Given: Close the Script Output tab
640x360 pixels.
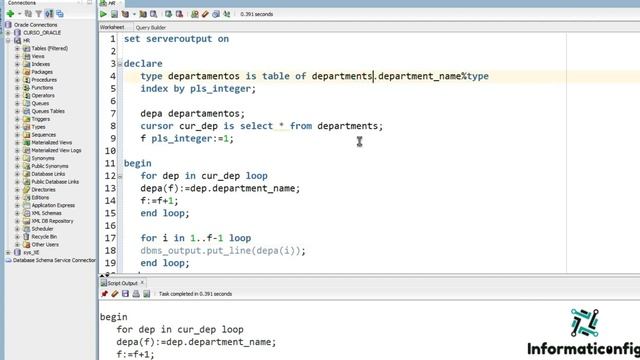Looking at the screenshot, I should coord(142,283).
